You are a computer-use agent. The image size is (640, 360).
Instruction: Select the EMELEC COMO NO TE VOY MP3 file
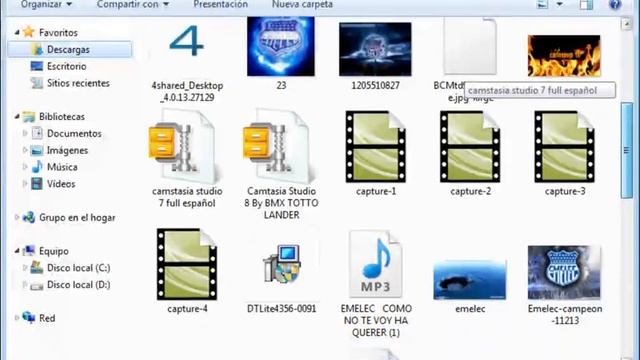click(x=376, y=264)
